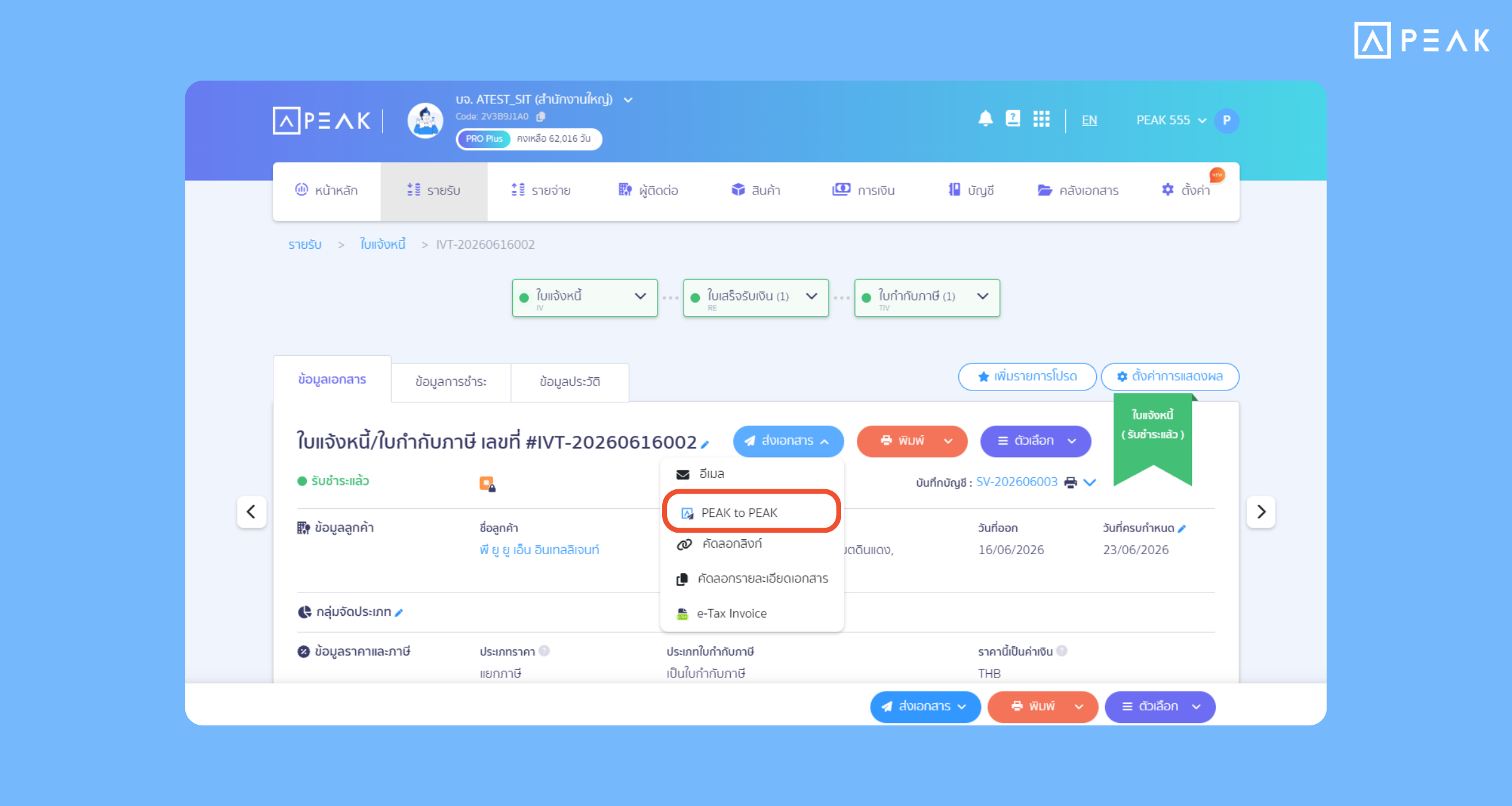Screen dimensions: 1512x806
Task: Click the company avatar picture
Action: click(425, 120)
